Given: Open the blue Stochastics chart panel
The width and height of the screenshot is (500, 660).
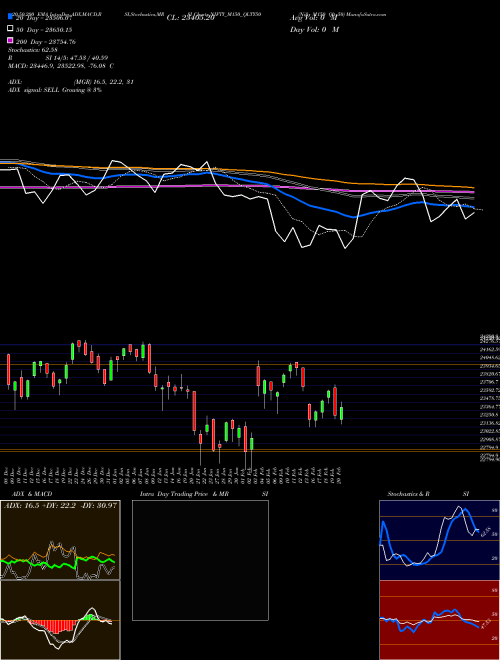Looking at the screenshot, I should point(439,540).
